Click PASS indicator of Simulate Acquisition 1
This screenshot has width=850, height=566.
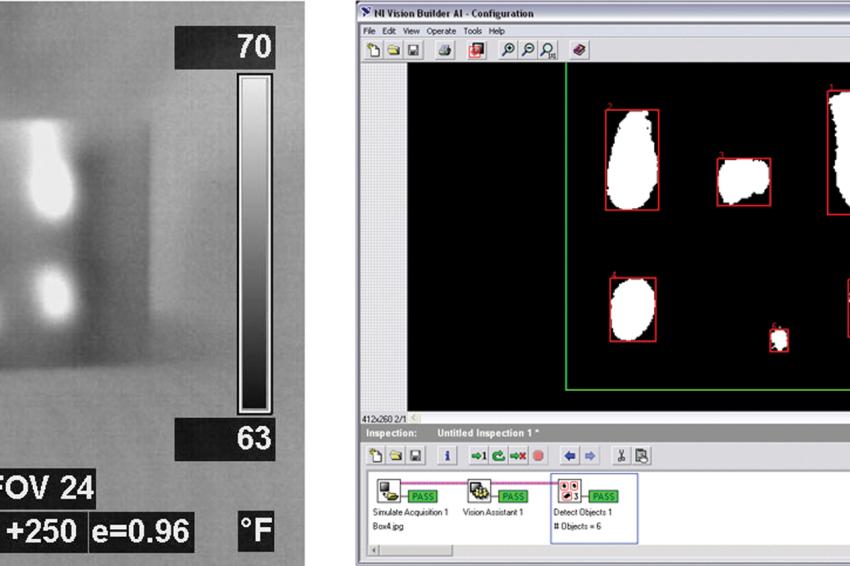[x=422, y=496]
